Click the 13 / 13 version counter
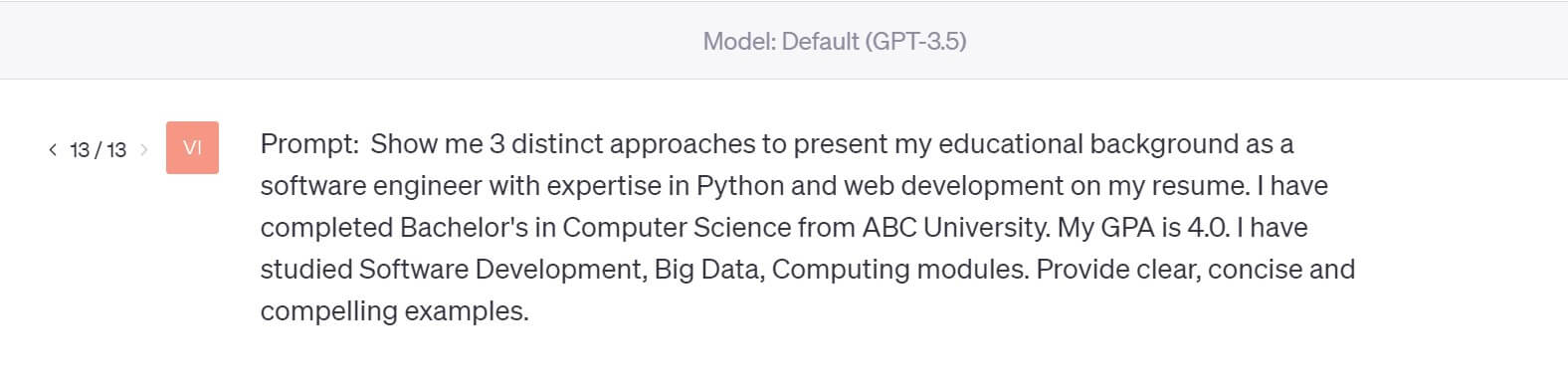This screenshot has height=391, width=1568. (98, 150)
